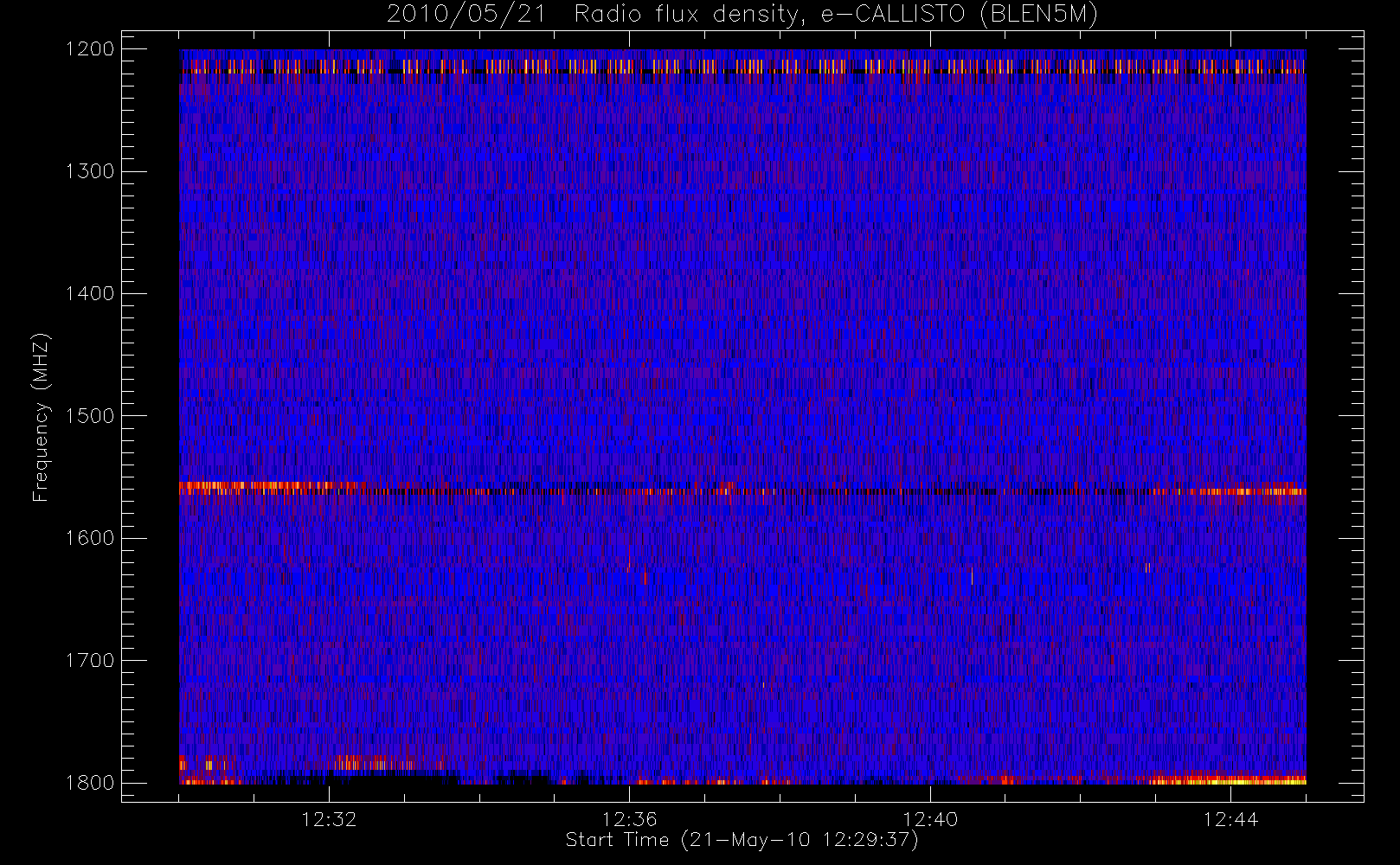Click the 12:36 time tick label
The width and height of the screenshot is (1400, 865).
[630, 819]
